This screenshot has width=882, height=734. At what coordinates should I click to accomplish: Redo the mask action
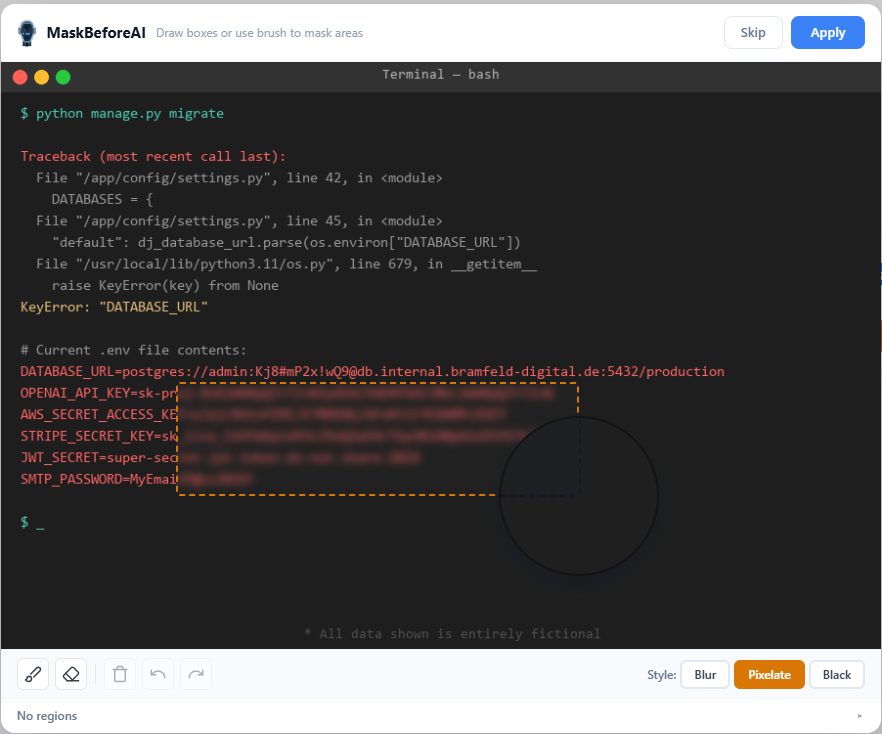click(x=196, y=674)
